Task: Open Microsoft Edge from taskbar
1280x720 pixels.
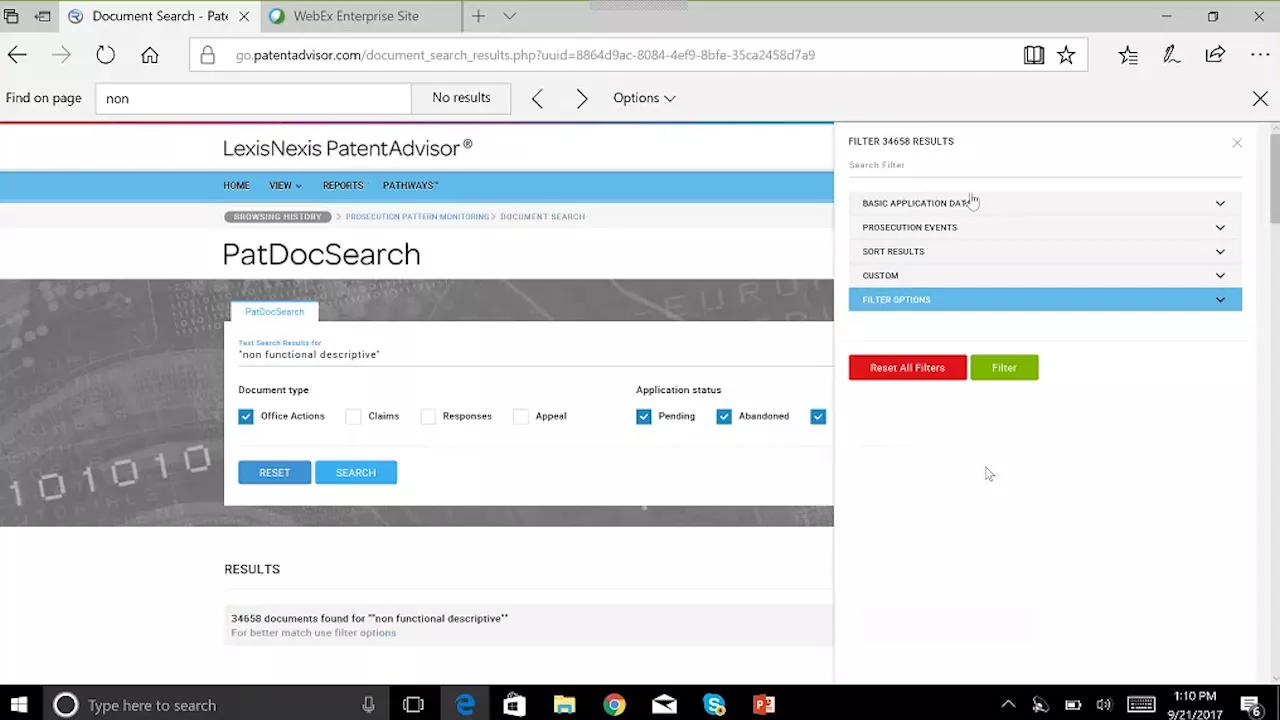Action: click(x=465, y=705)
